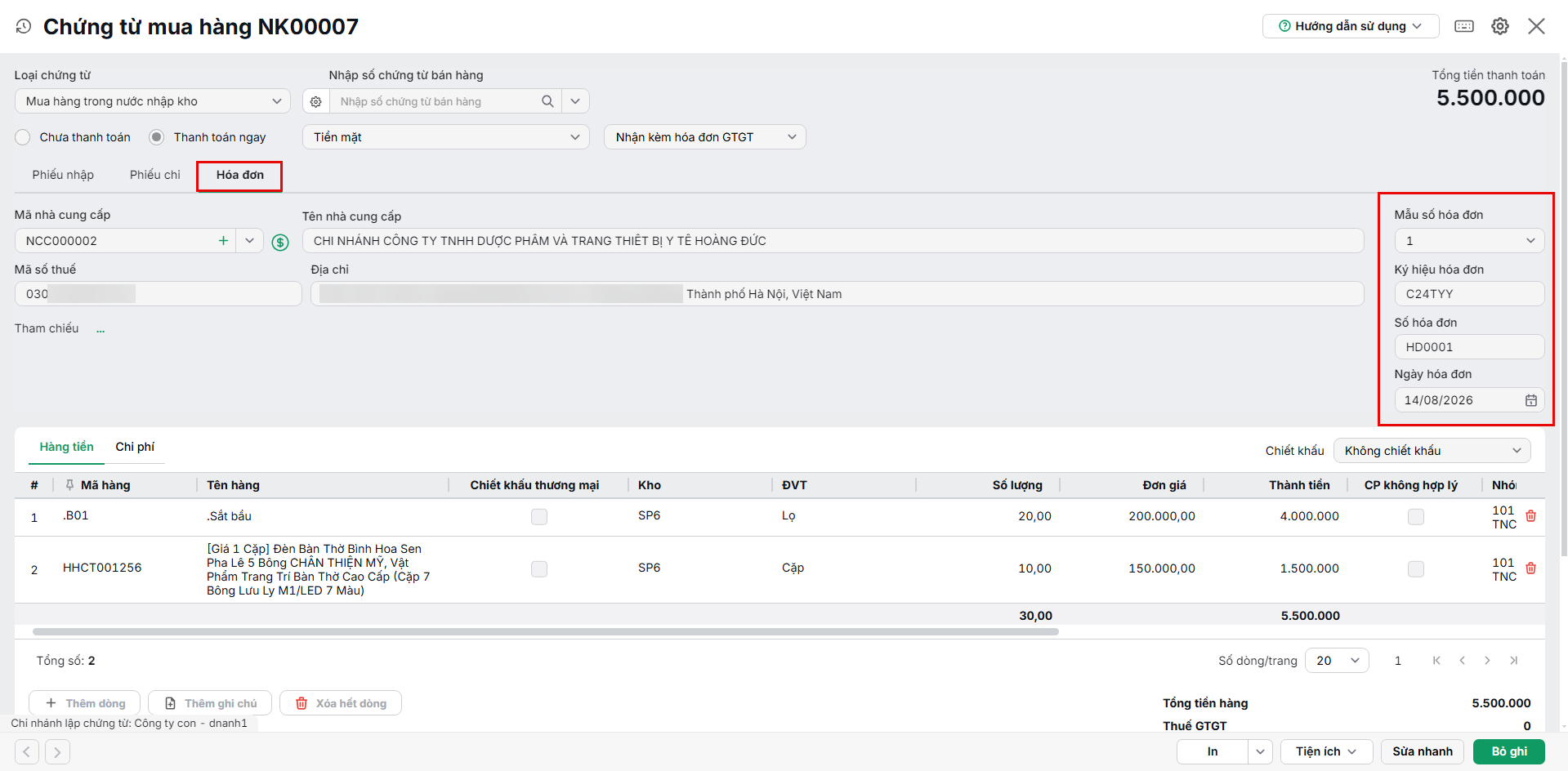This screenshot has width=1568, height=771.
Task: Click the gear icon beside sales voucher search
Action: 316,101
